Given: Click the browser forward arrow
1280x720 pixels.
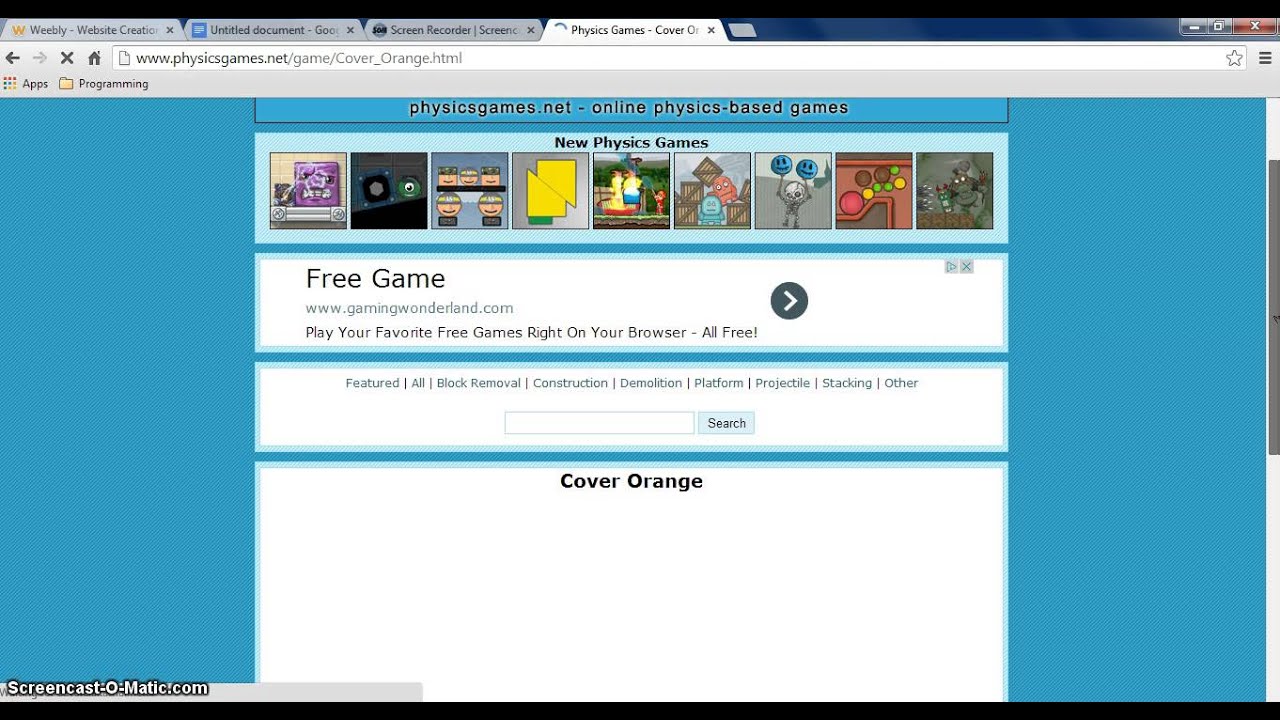Looking at the screenshot, I should pyautogui.click(x=40, y=58).
